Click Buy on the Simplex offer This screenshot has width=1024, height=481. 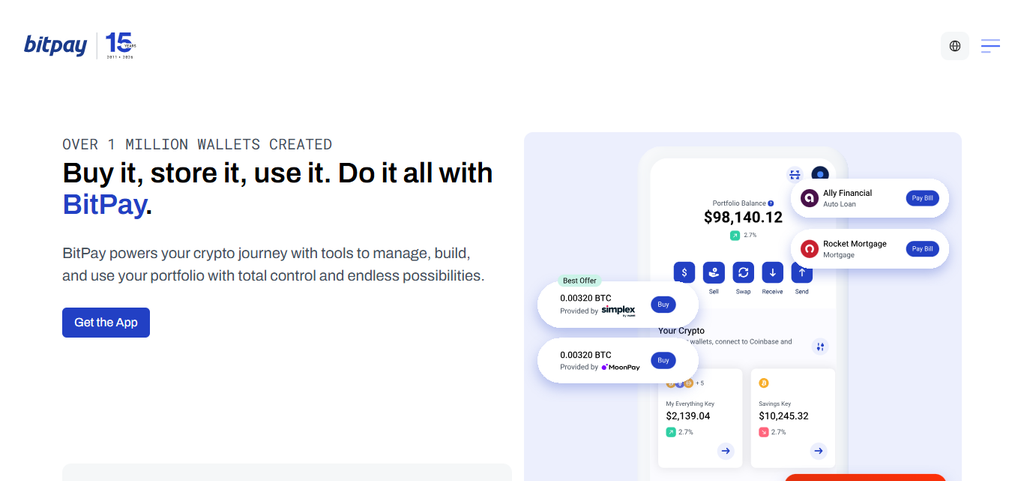click(664, 304)
